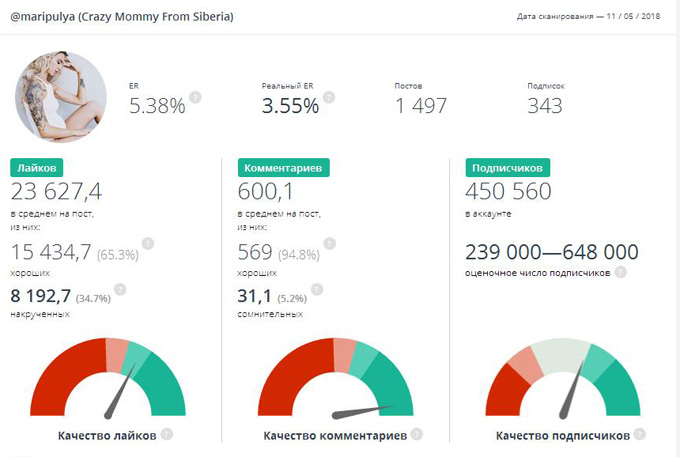Open help icon after оценочное число подписчиков
The height and width of the screenshot is (457, 680).
[621, 271]
